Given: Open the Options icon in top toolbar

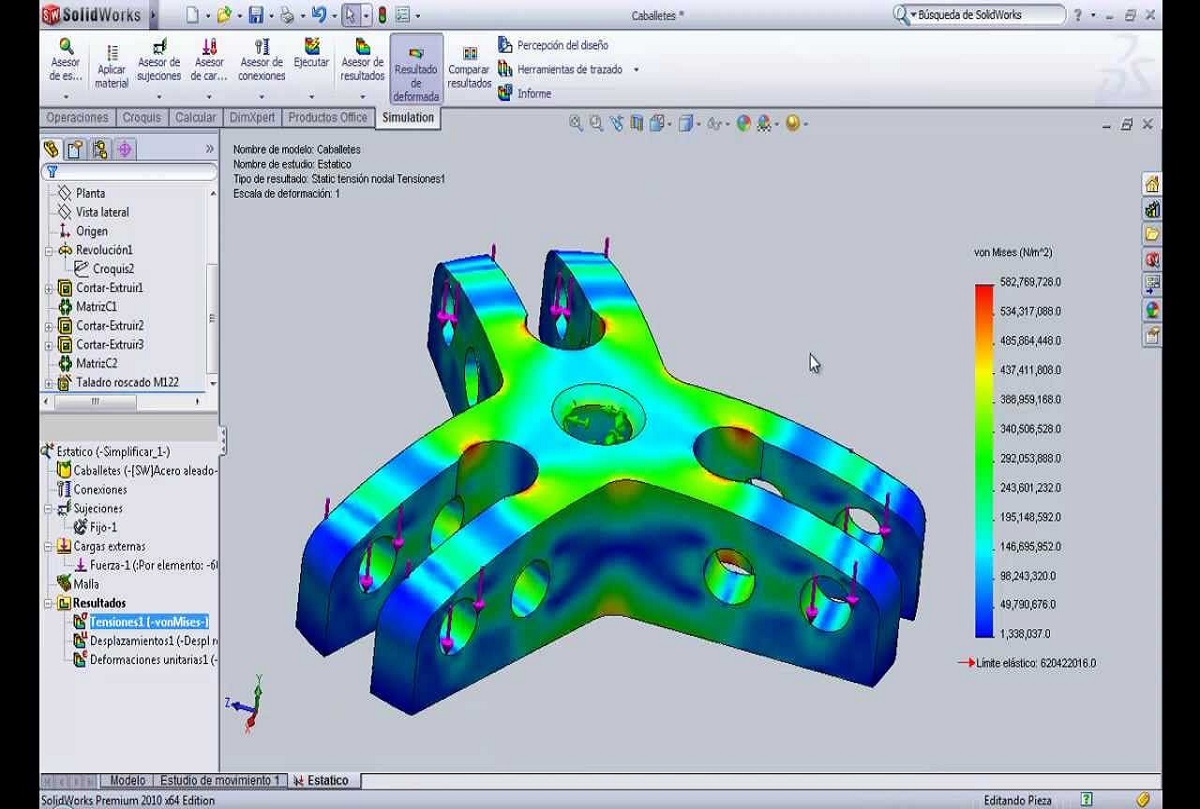Looking at the screenshot, I should pyautogui.click(x=402, y=15).
